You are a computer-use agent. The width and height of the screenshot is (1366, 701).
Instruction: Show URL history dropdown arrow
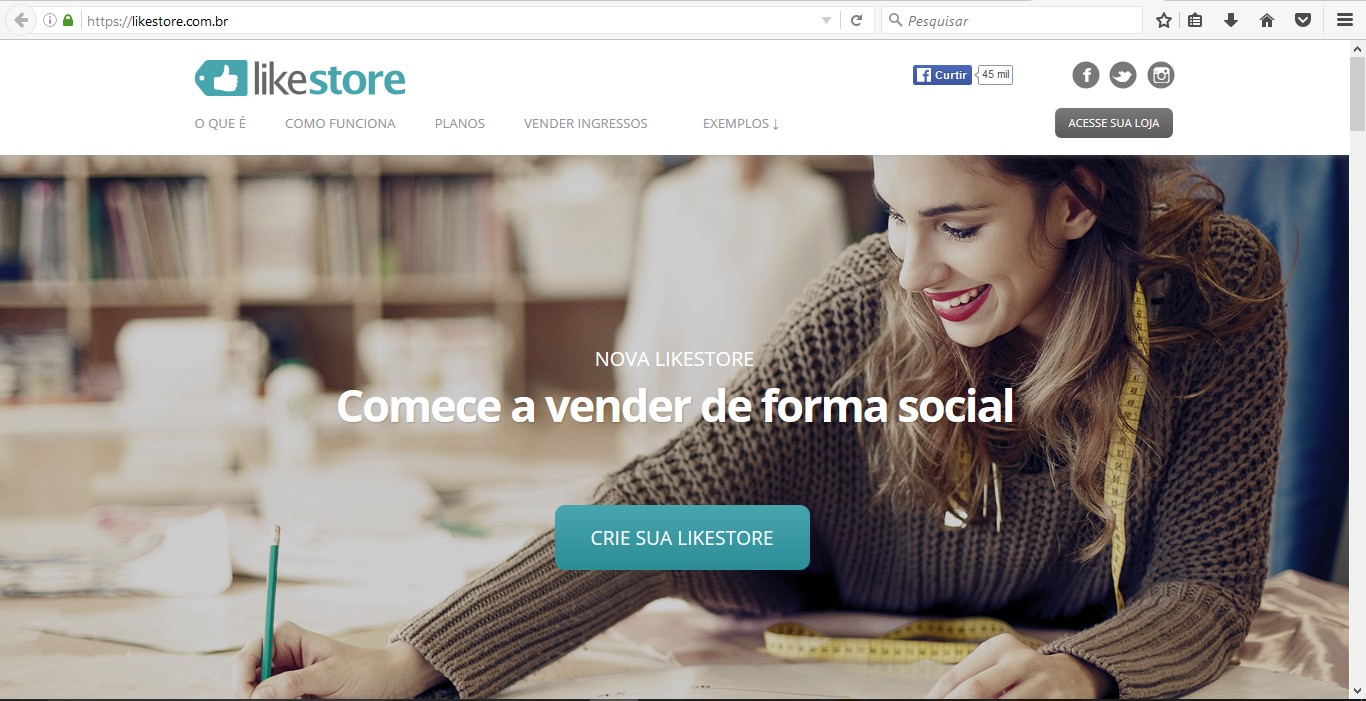pos(826,20)
